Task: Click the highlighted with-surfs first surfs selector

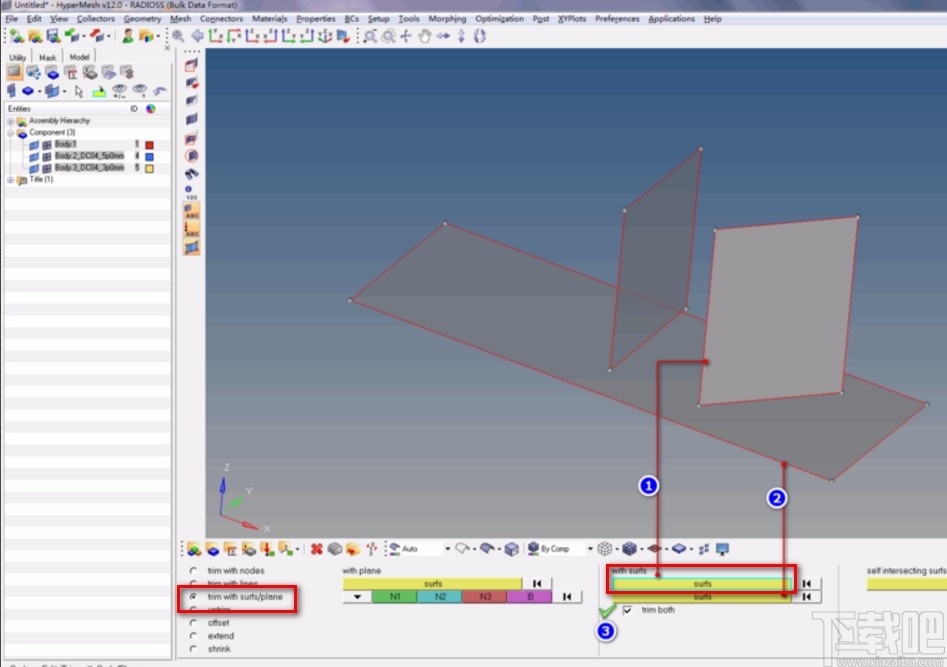Action: tap(701, 584)
